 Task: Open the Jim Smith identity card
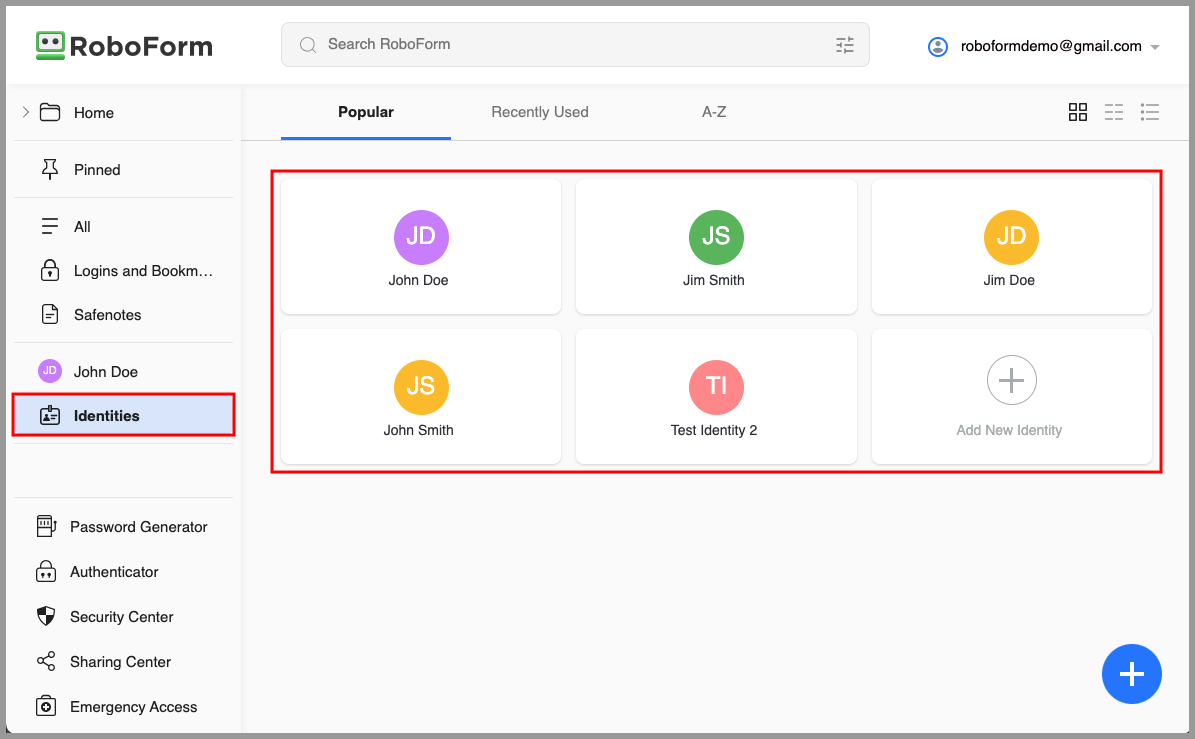click(x=716, y=246)
